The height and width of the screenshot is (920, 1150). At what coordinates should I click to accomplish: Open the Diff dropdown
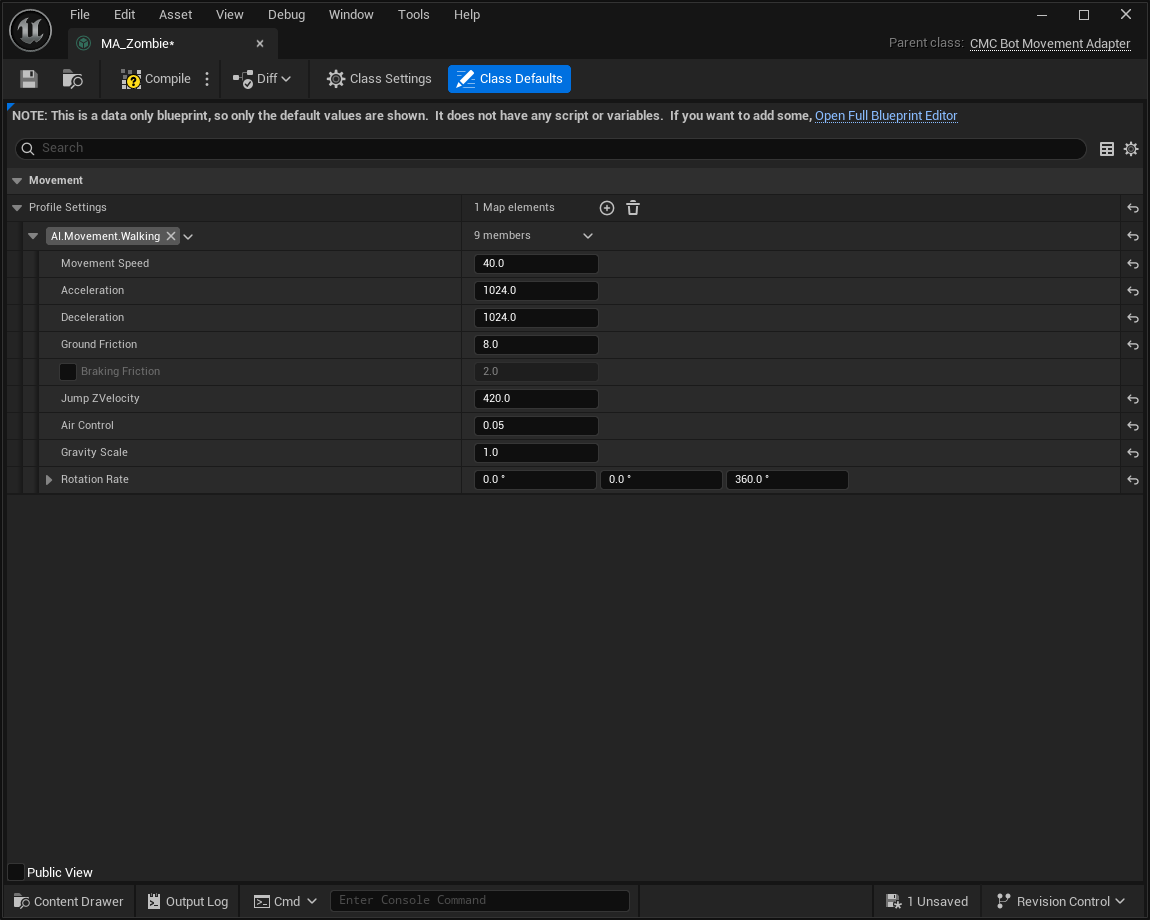pyautogui.click(x=263, y=79)
